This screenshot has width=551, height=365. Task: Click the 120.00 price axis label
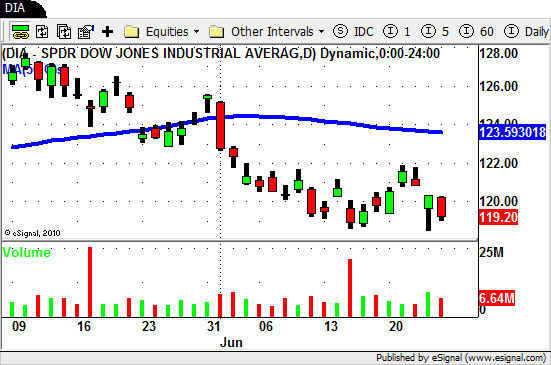point(498,202)
